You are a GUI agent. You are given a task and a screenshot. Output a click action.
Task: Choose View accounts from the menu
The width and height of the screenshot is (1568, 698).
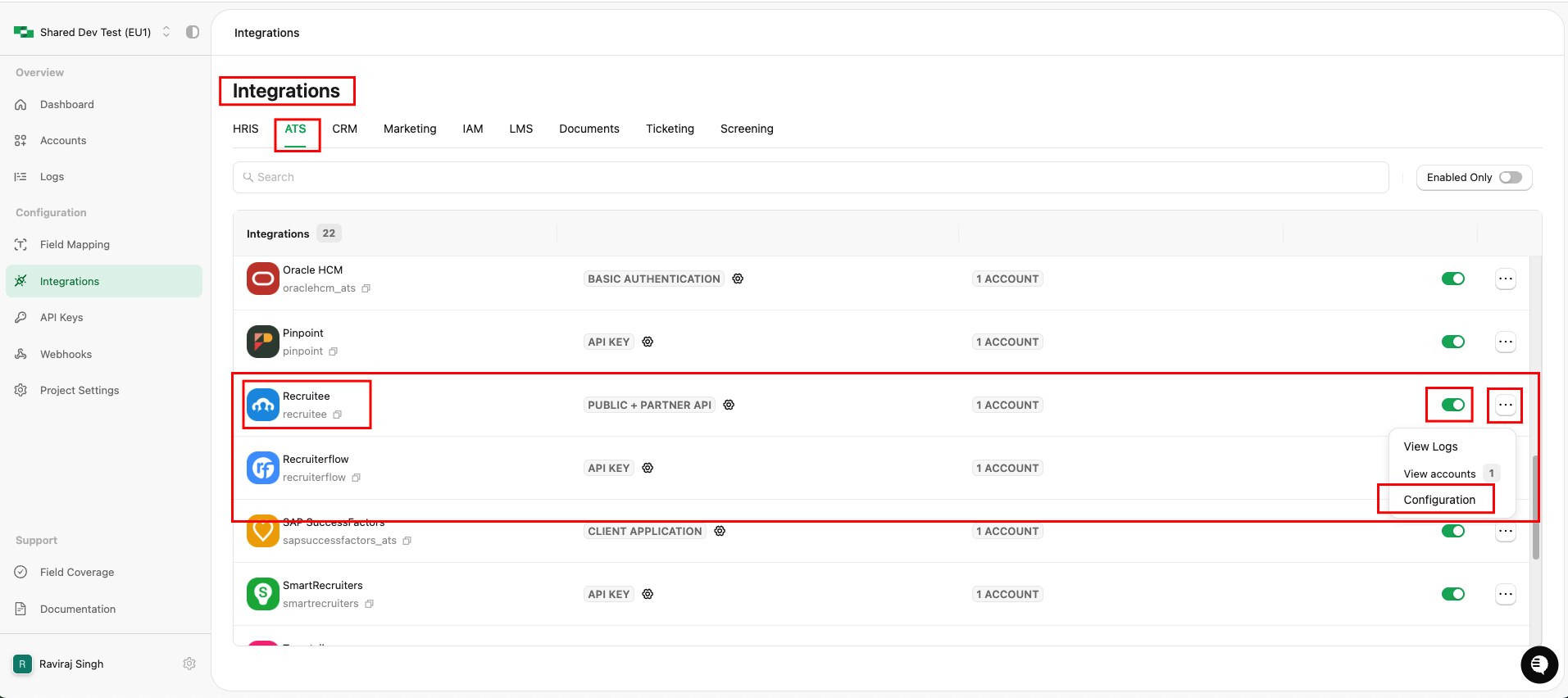click(x=1439, y=474)
